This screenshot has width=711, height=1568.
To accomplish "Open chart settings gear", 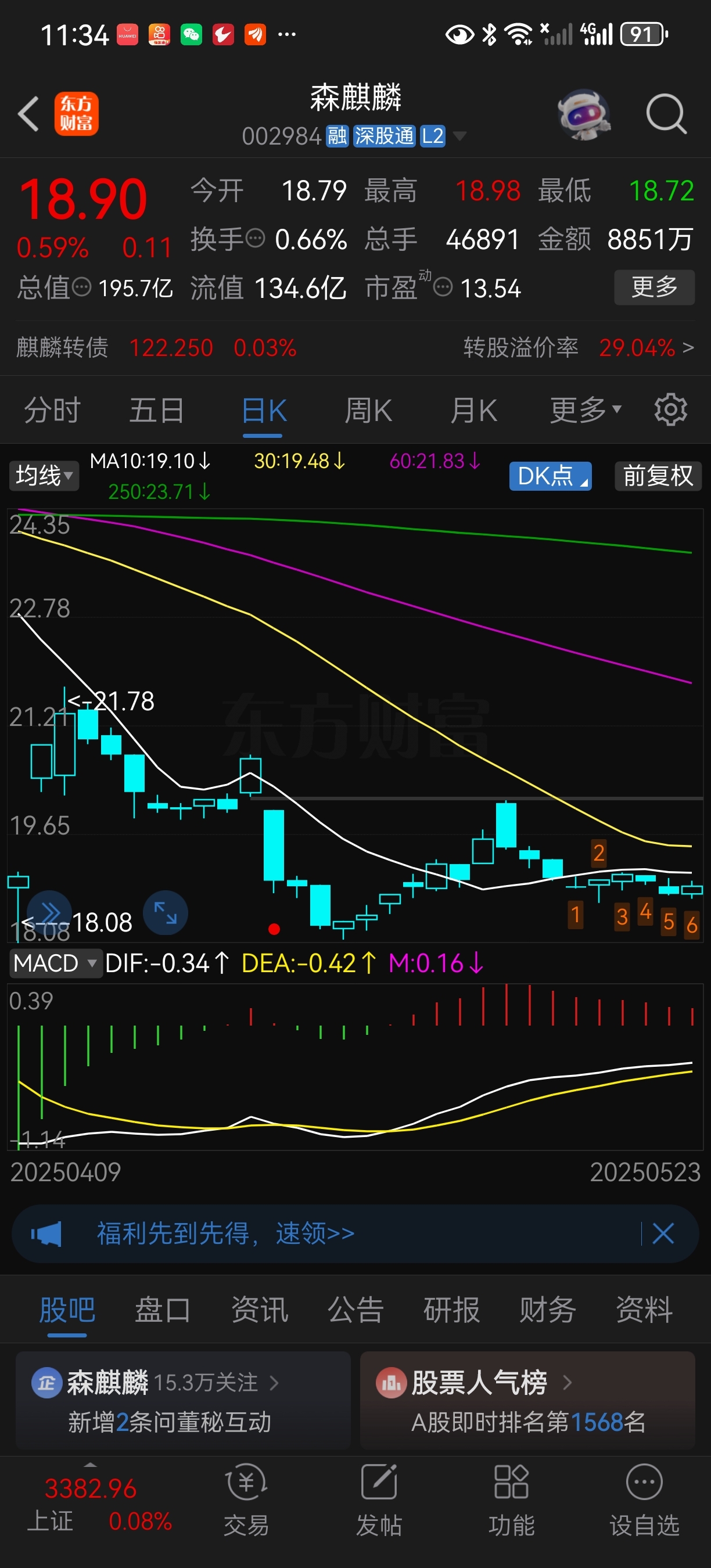I will [x=671, y=409].
